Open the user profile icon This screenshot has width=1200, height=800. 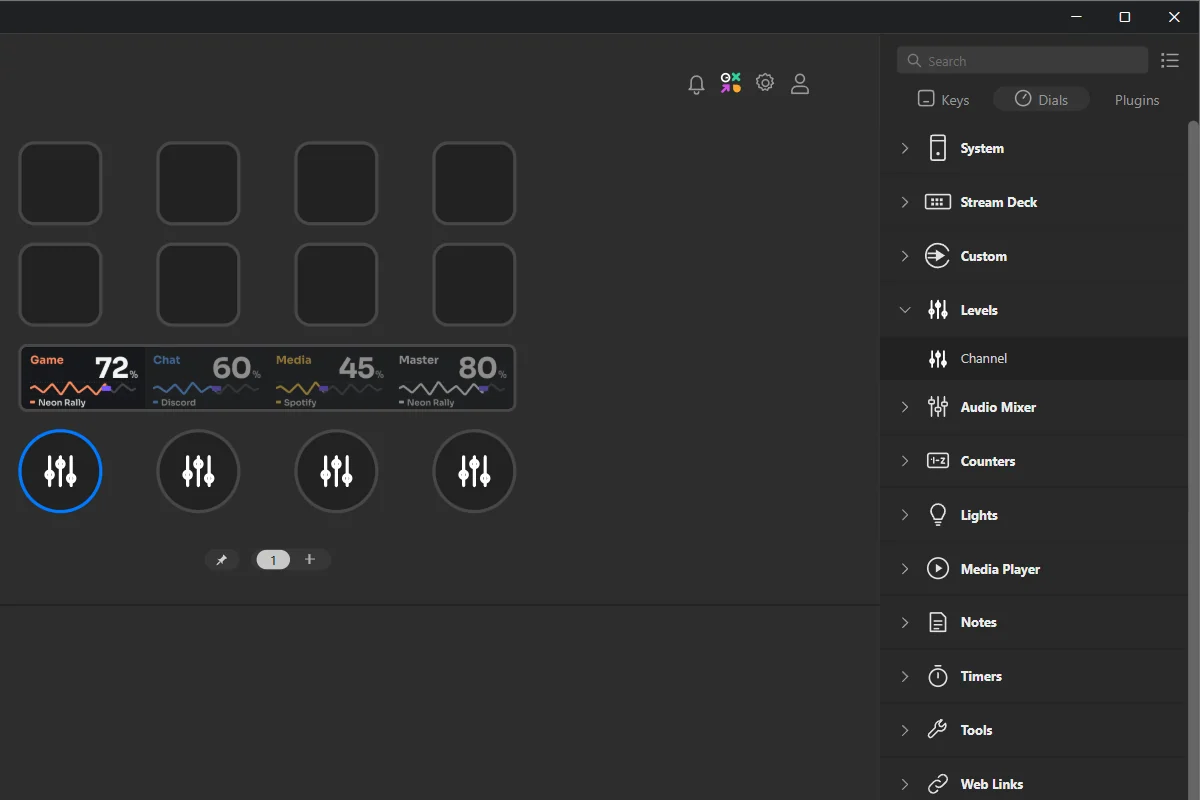point(800,84)
